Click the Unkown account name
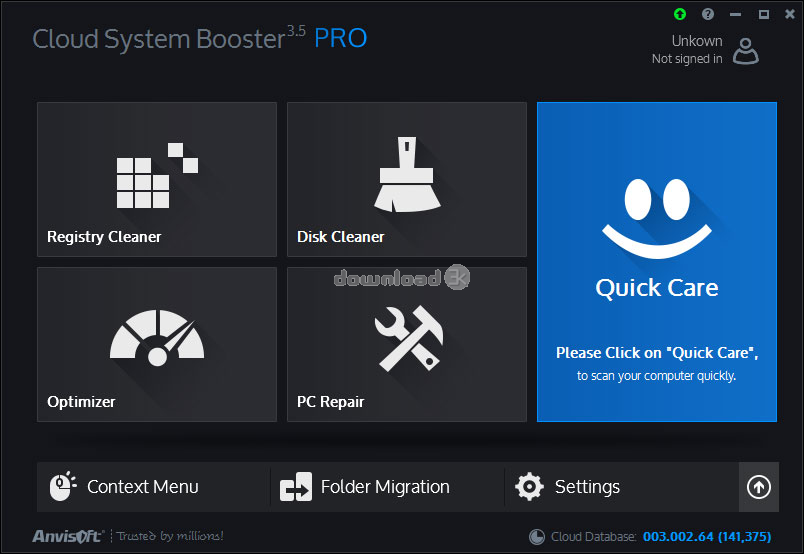804x554 pixels. 697,41
